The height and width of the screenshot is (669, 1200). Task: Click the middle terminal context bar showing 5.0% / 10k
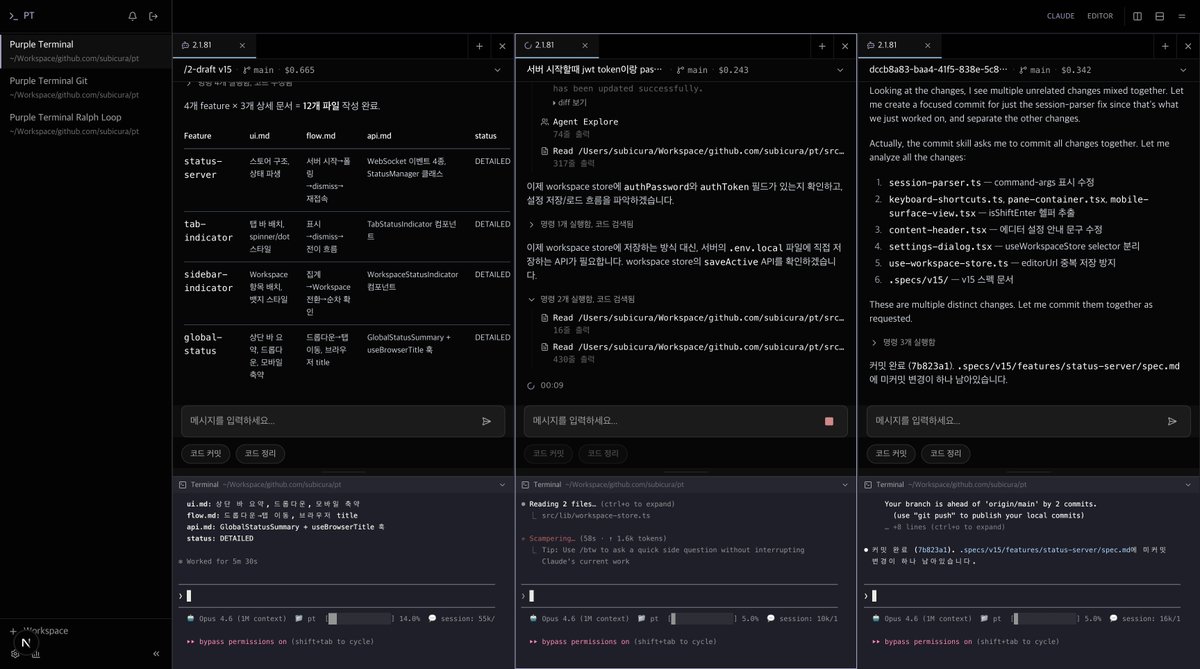tap(702, 618)
